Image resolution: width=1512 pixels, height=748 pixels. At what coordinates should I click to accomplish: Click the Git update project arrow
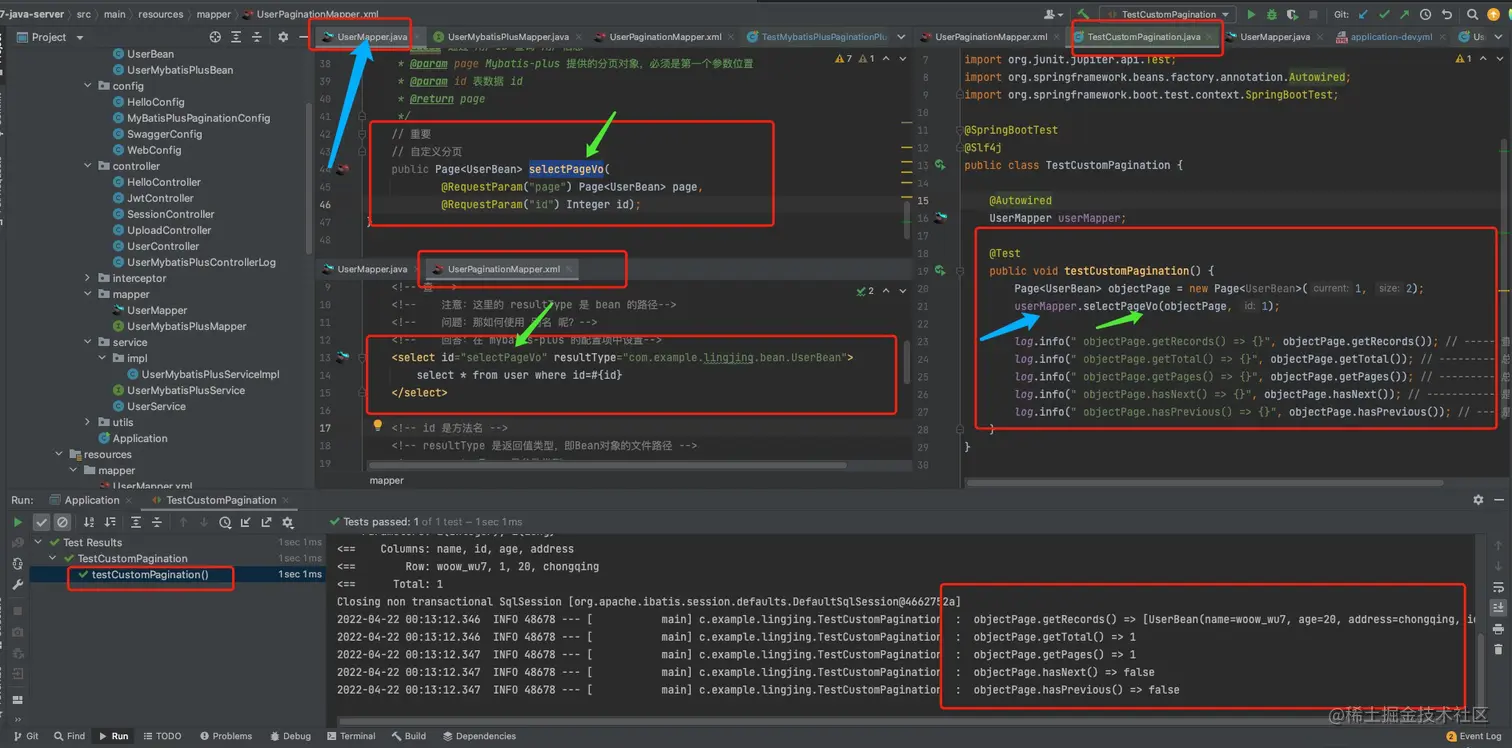tap(1364, 14)
